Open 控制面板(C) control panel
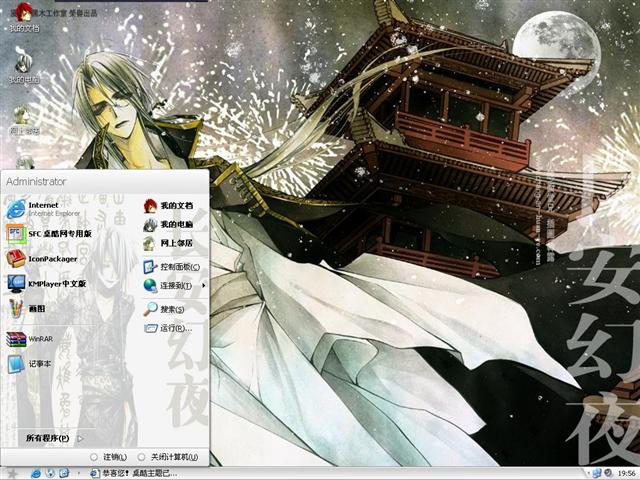This screenshot has width=640, height=480. [x=171, y=267]
